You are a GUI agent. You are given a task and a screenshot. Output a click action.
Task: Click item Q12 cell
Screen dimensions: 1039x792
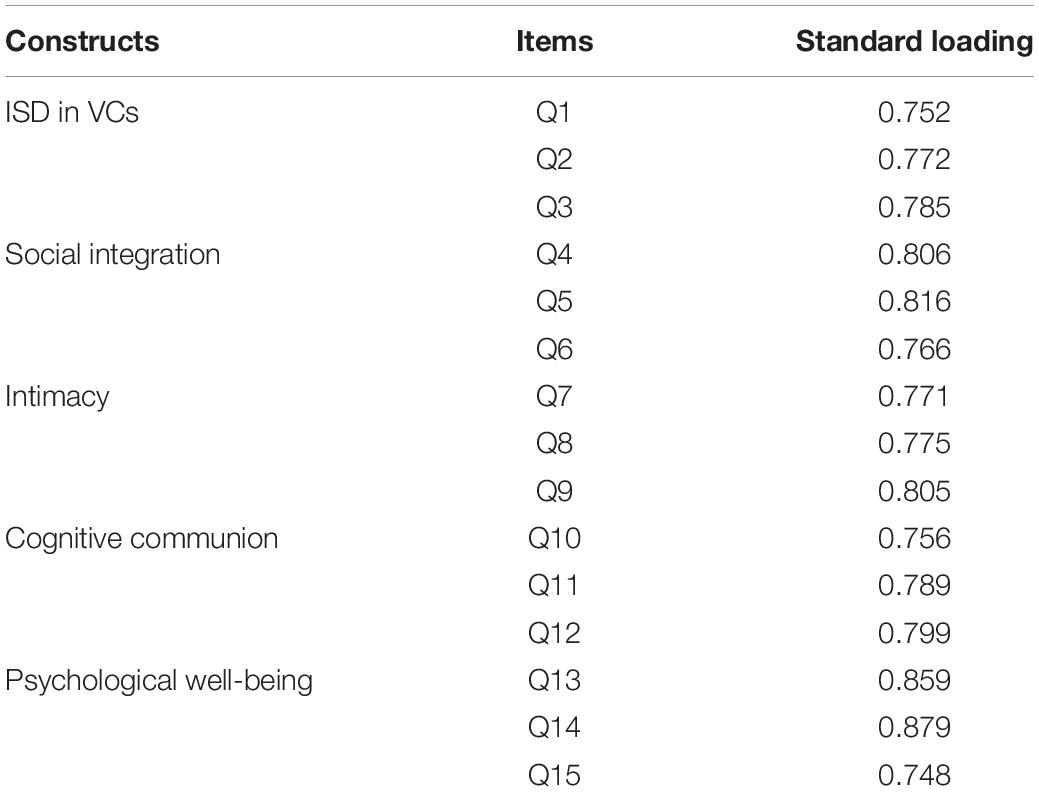554,633
